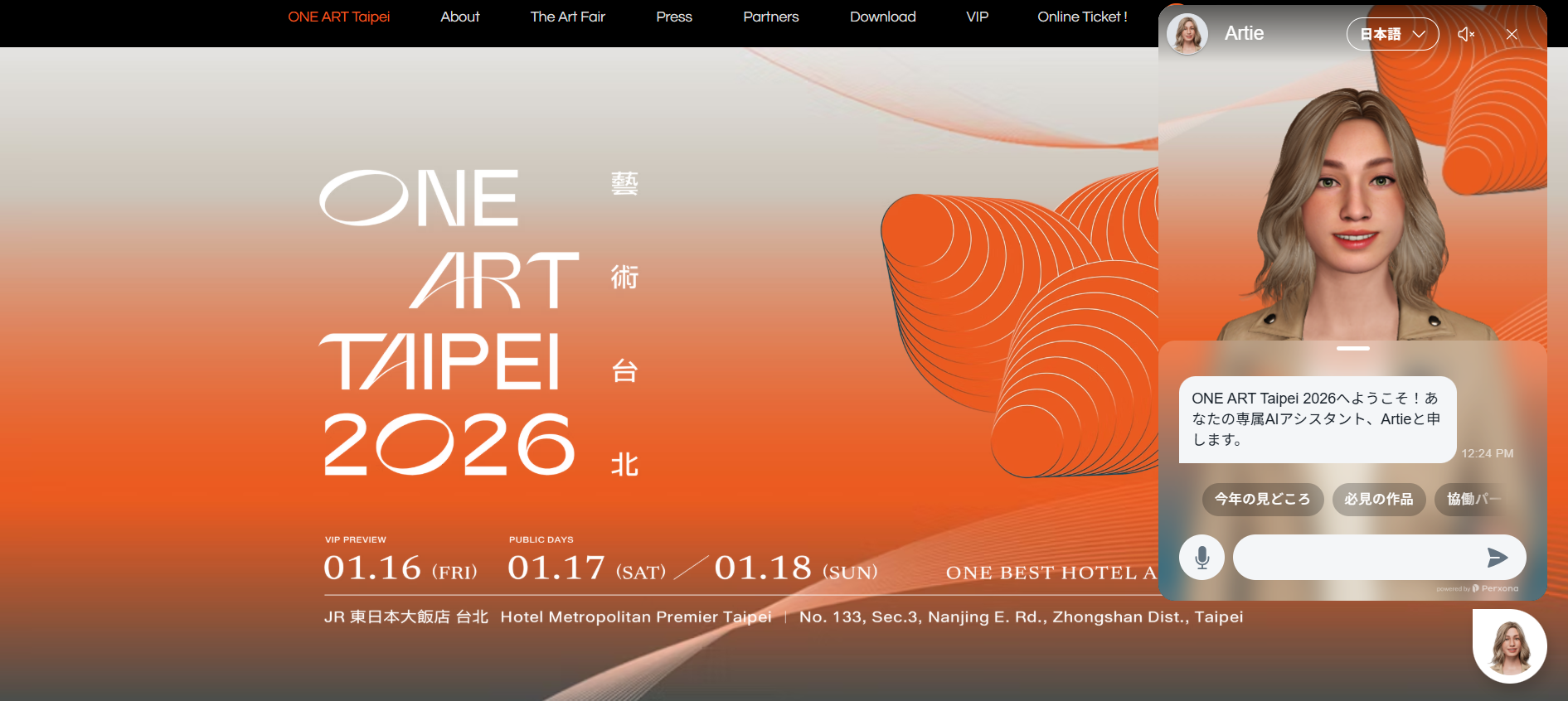Screen dimensions: 1568x701
Task: Click the '12:24 PM' message timestamp
Action: [1488, 453]
